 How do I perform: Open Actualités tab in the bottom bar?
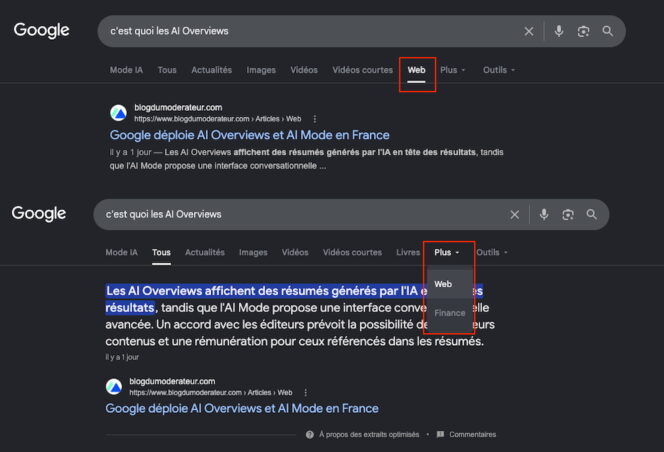tap(205, 252)
